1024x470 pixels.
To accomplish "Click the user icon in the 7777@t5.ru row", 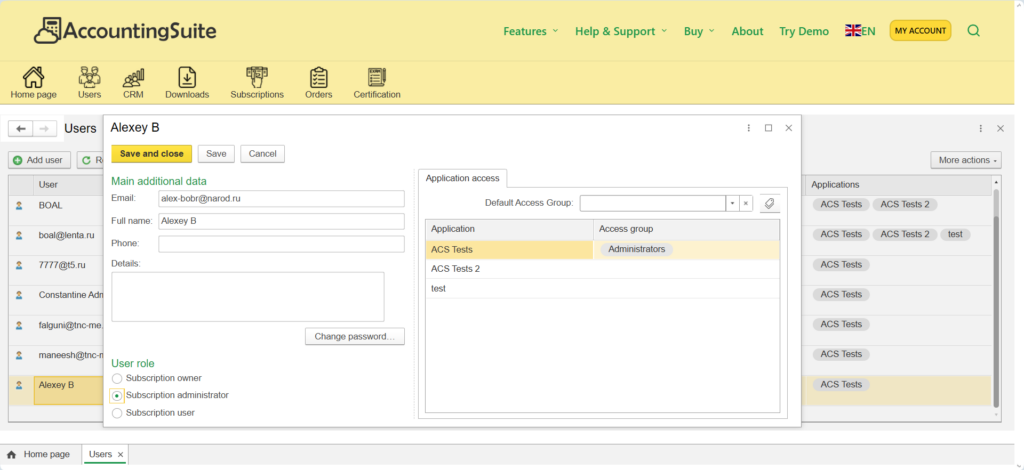I will pyautogui.click(x=19, y=265).
